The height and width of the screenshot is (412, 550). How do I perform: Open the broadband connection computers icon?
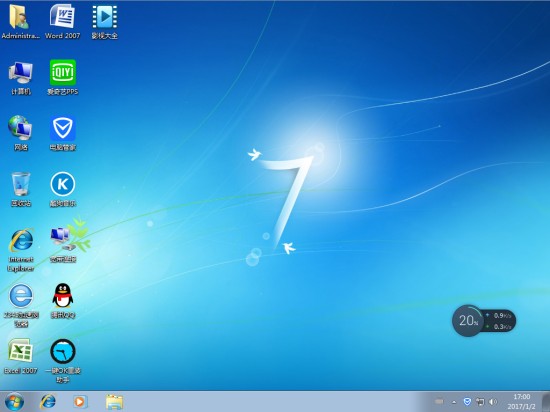63,245
